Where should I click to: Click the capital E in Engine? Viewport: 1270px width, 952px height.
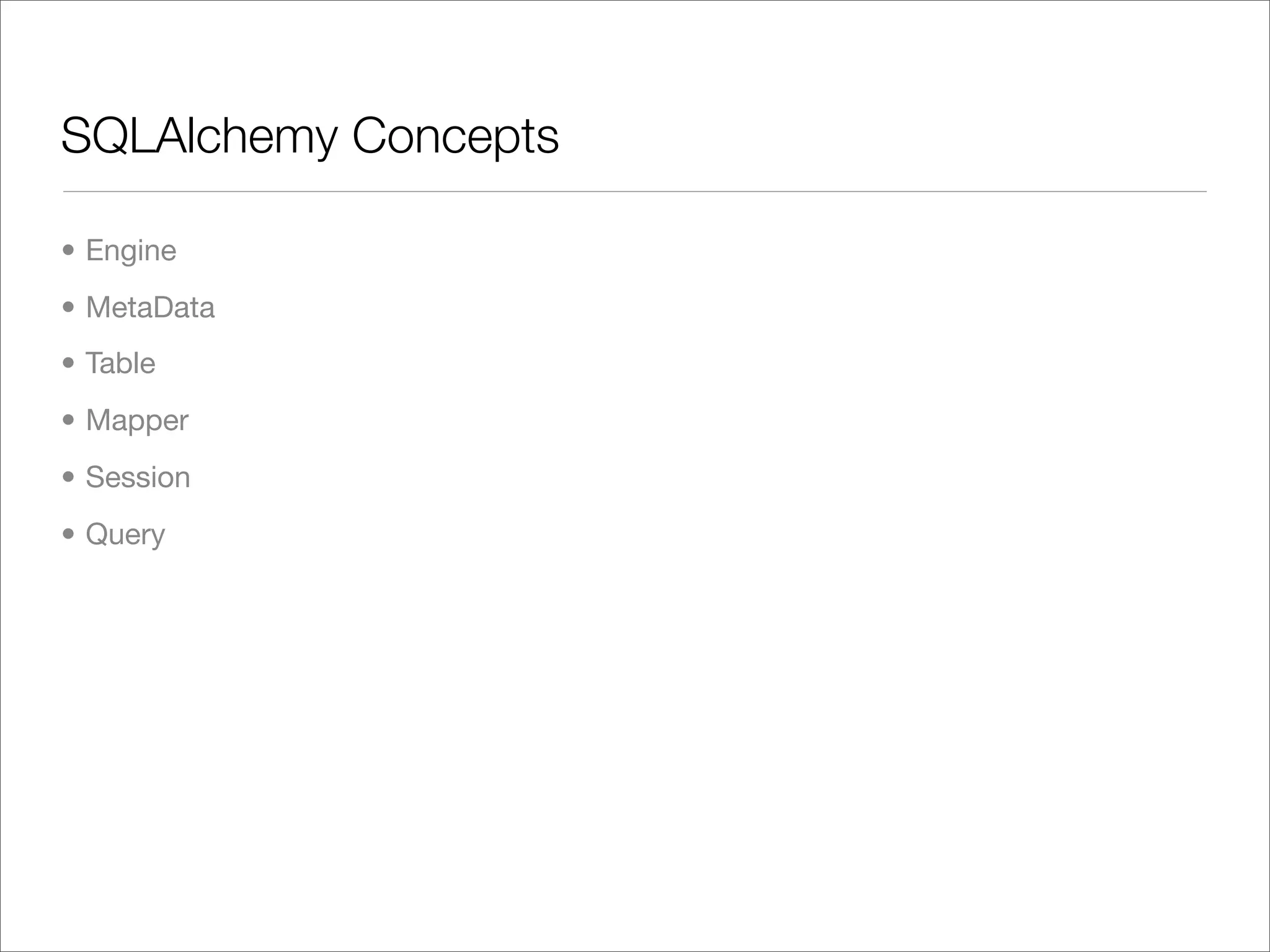(95, 250)
